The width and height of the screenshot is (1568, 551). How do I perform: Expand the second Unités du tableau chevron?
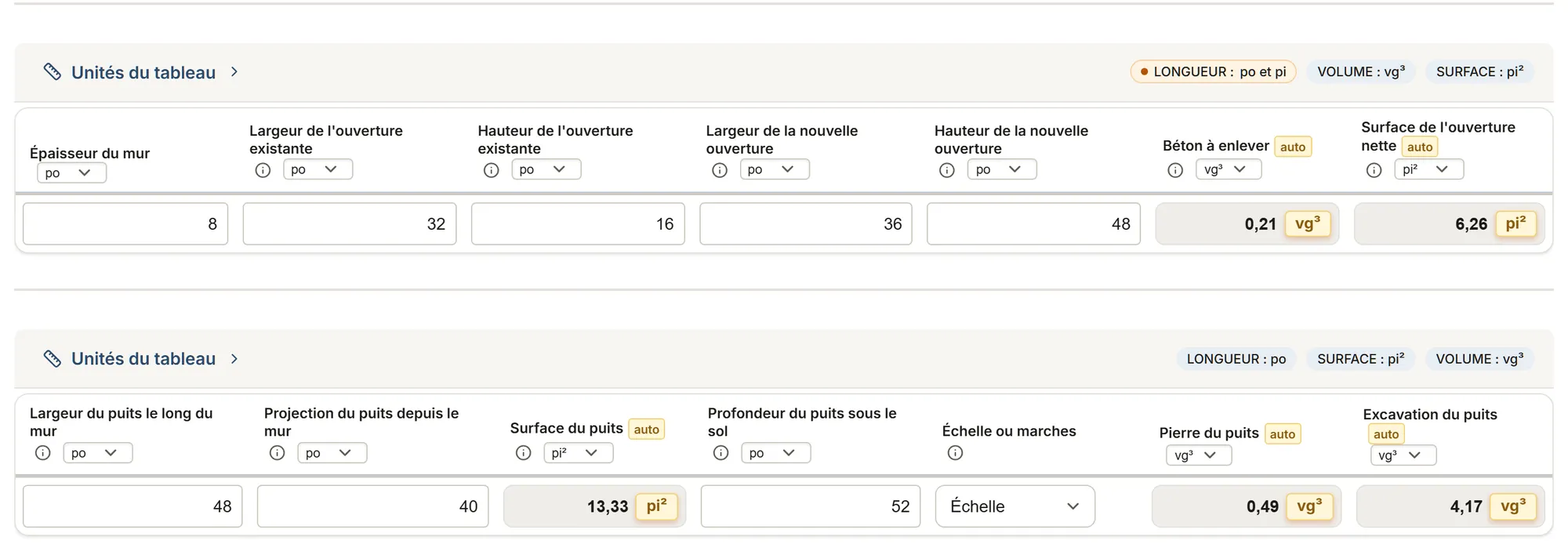coord(234,359)
